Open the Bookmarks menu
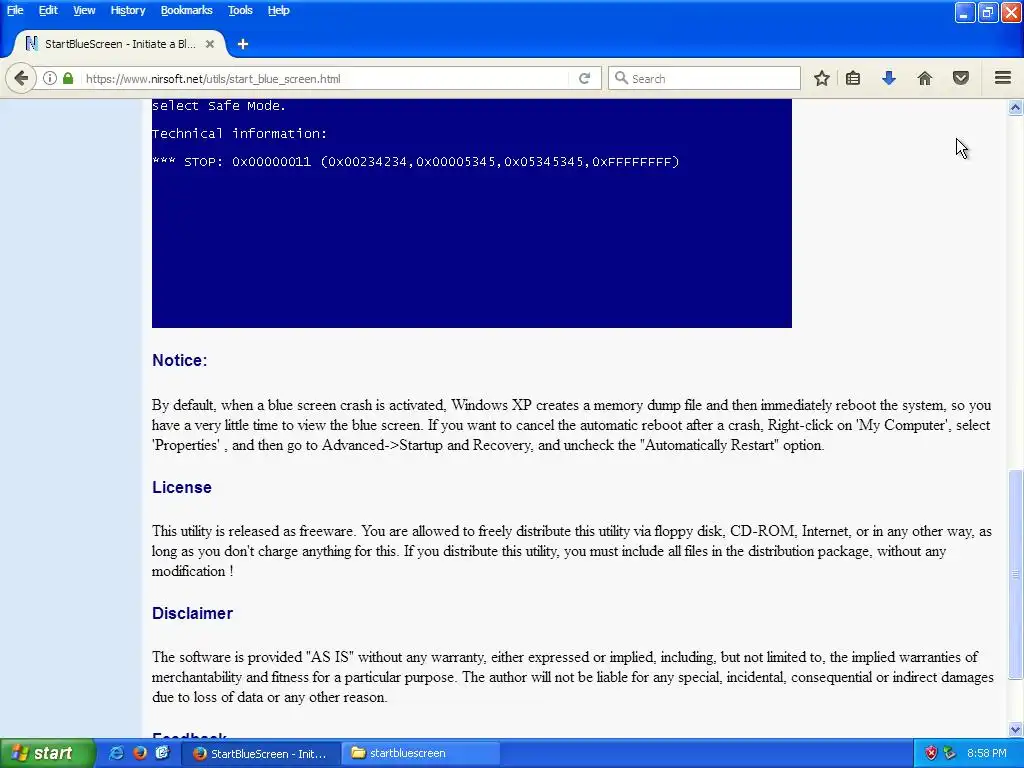1024x768 pixels. point(186,10)
